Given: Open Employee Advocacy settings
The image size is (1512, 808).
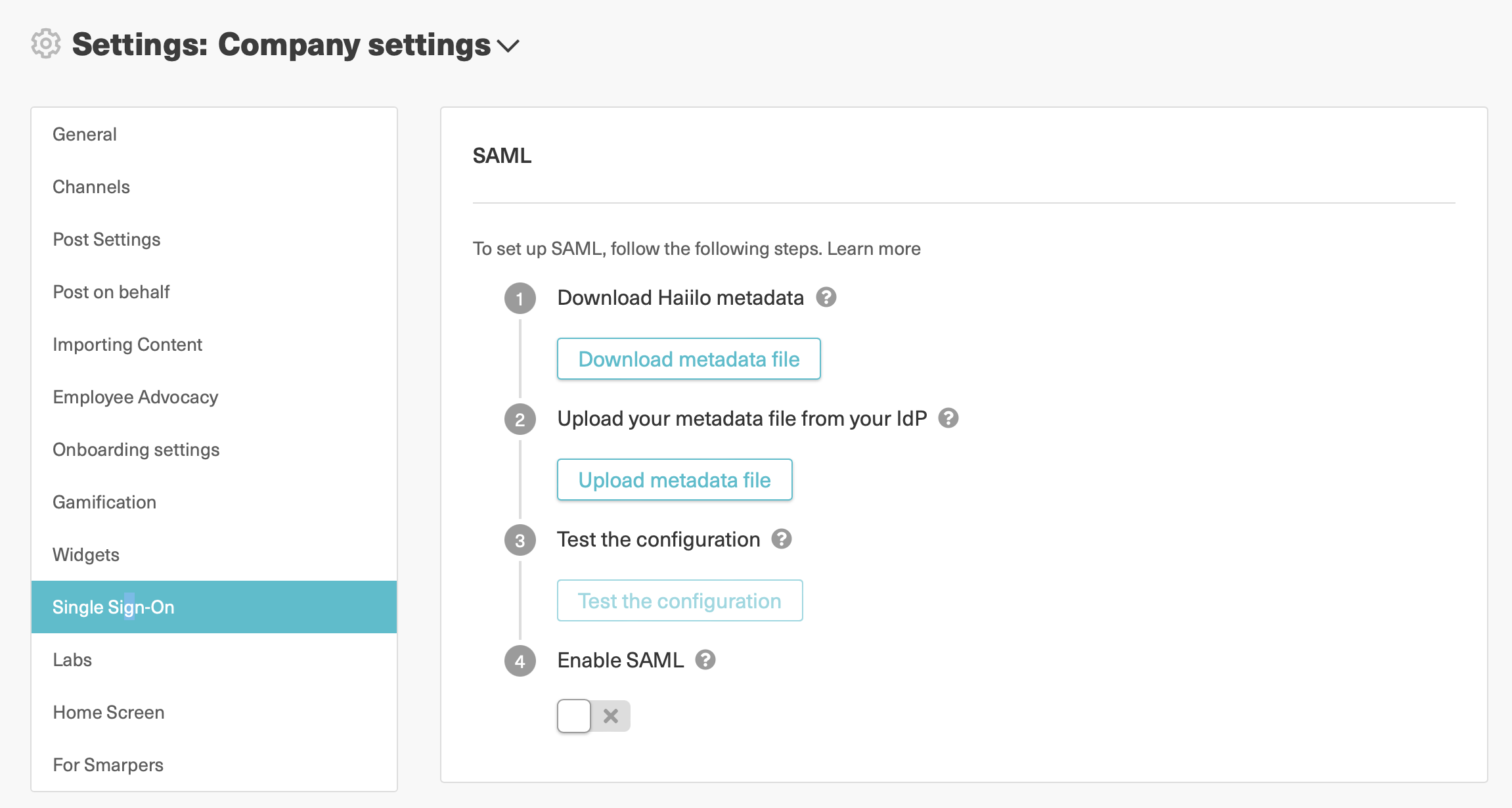Looking at the screenshot, I should click(214, 397).
